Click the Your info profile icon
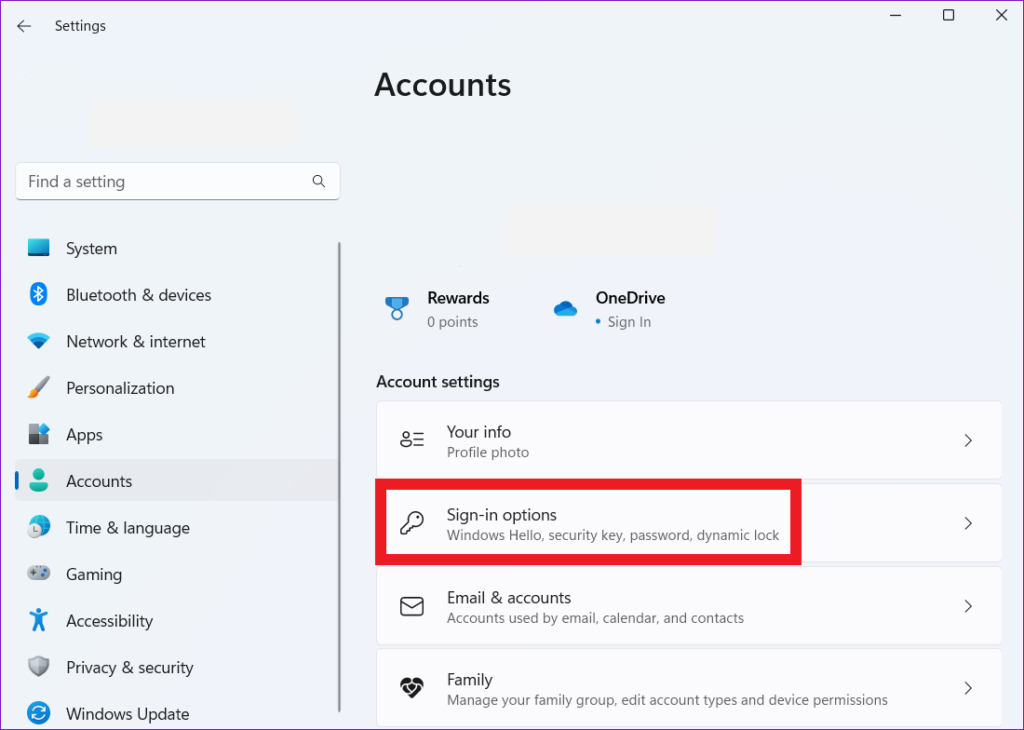The image size is (1024, 730). [412, 439]
